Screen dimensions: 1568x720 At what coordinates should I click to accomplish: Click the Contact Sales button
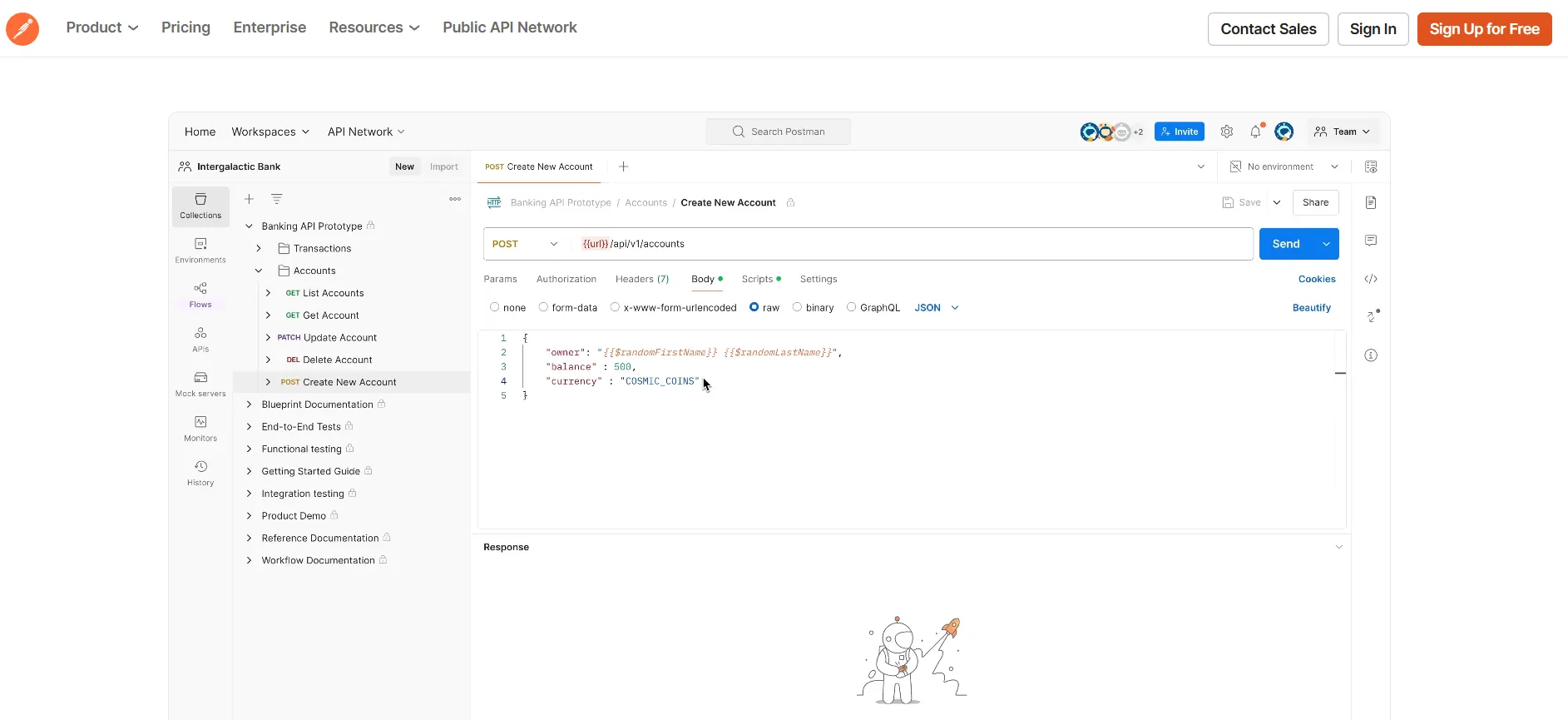(1268, 29)
